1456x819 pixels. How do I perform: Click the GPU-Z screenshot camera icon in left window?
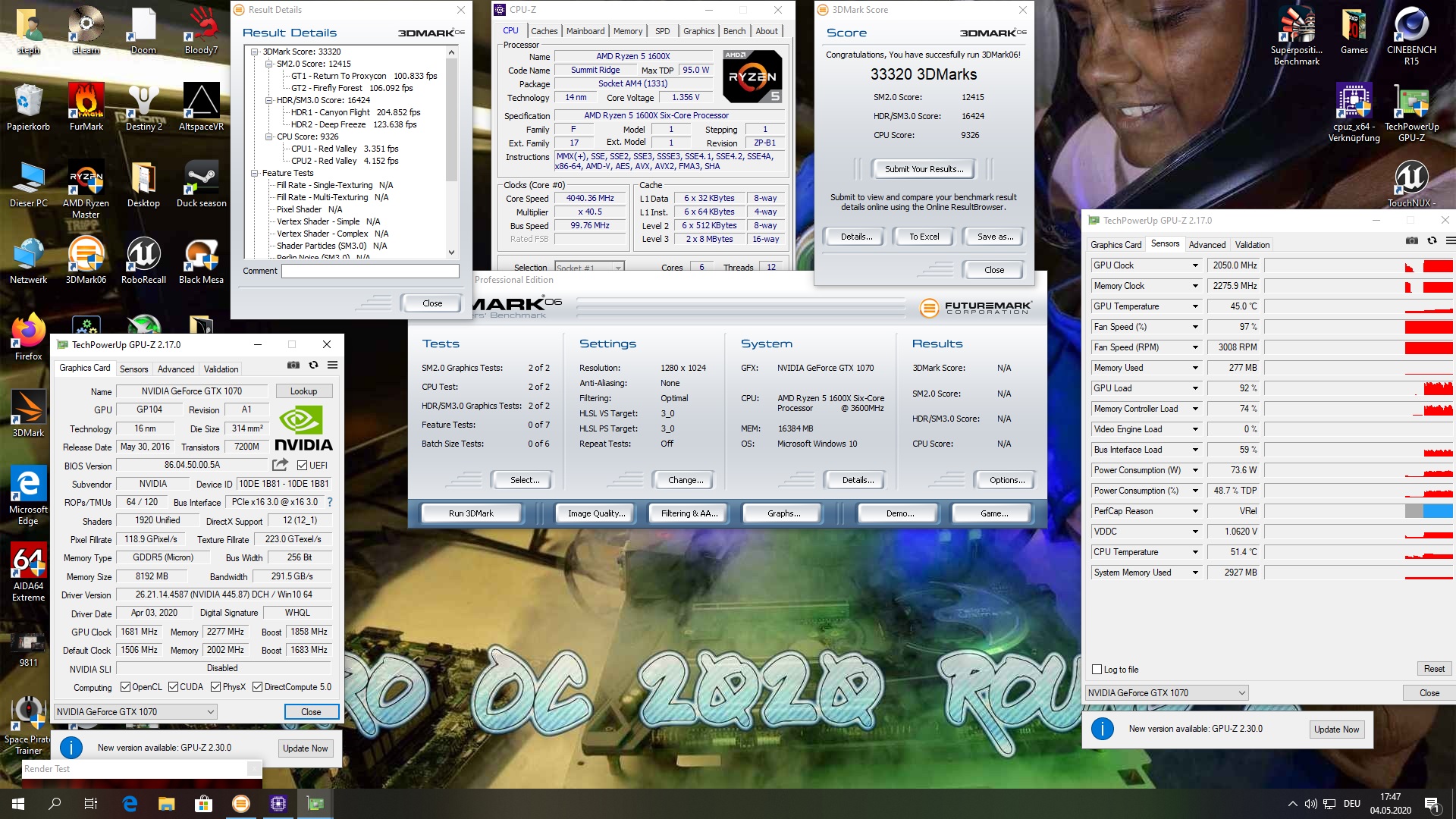coord(293,366)
